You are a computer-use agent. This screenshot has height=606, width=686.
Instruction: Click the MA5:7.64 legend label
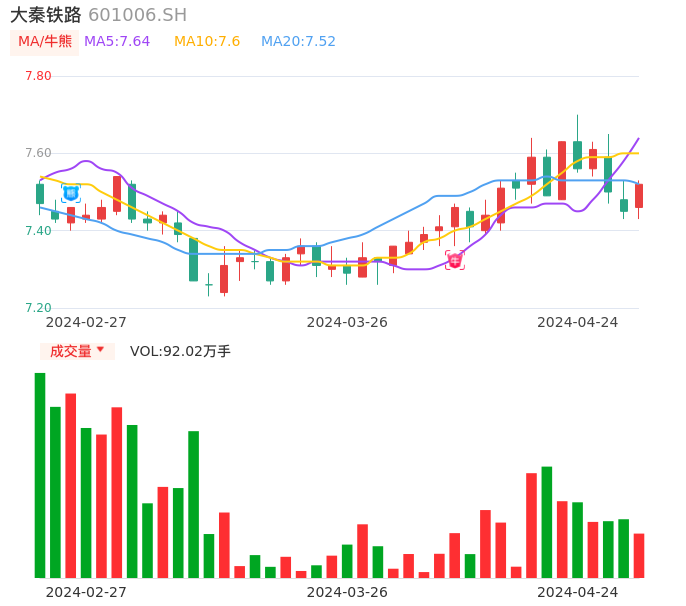(117, 42)
